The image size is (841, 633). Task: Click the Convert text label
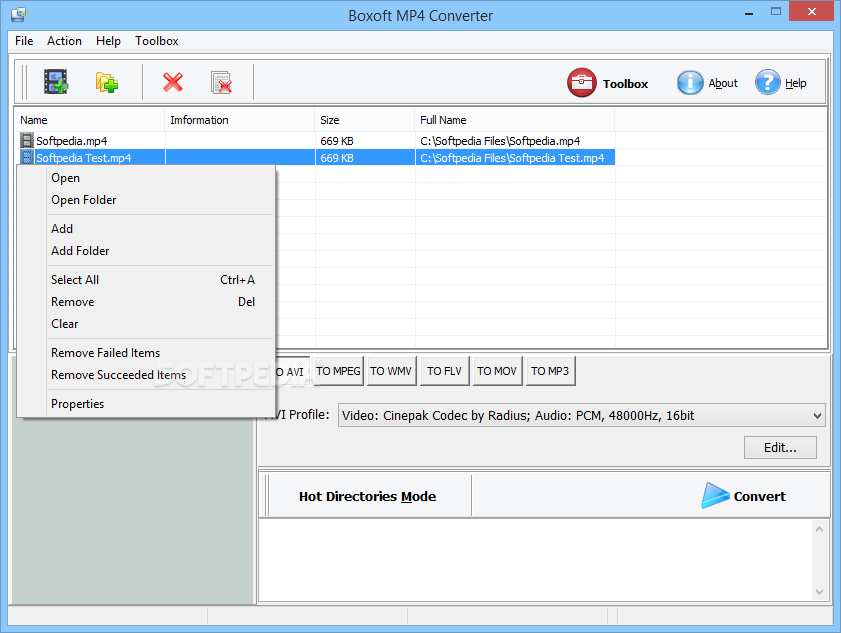(x=759, y=497)
